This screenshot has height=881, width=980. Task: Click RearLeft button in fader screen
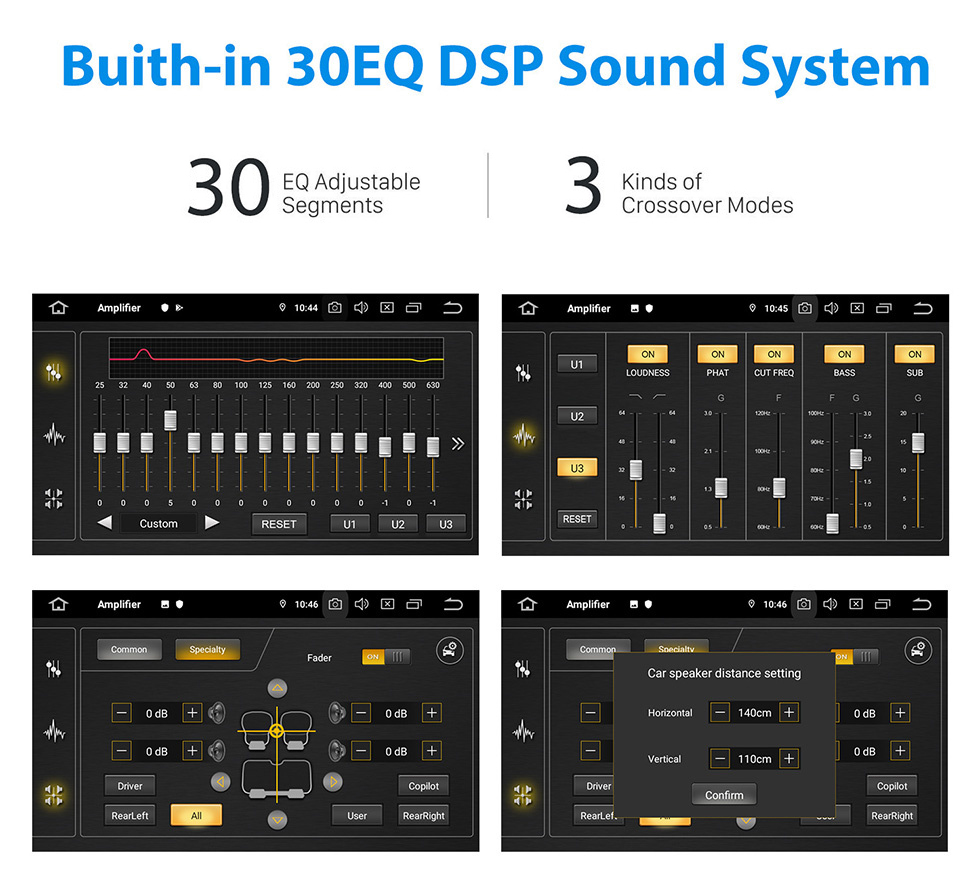[130, 815]
